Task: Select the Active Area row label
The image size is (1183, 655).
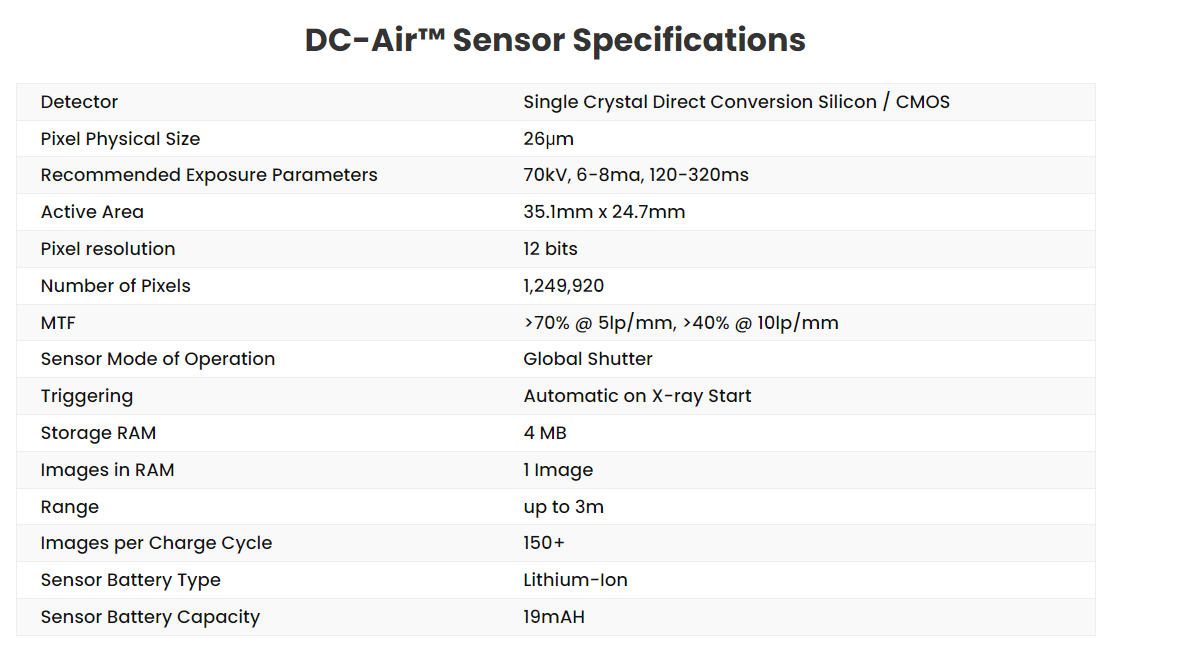Action: 92,212
